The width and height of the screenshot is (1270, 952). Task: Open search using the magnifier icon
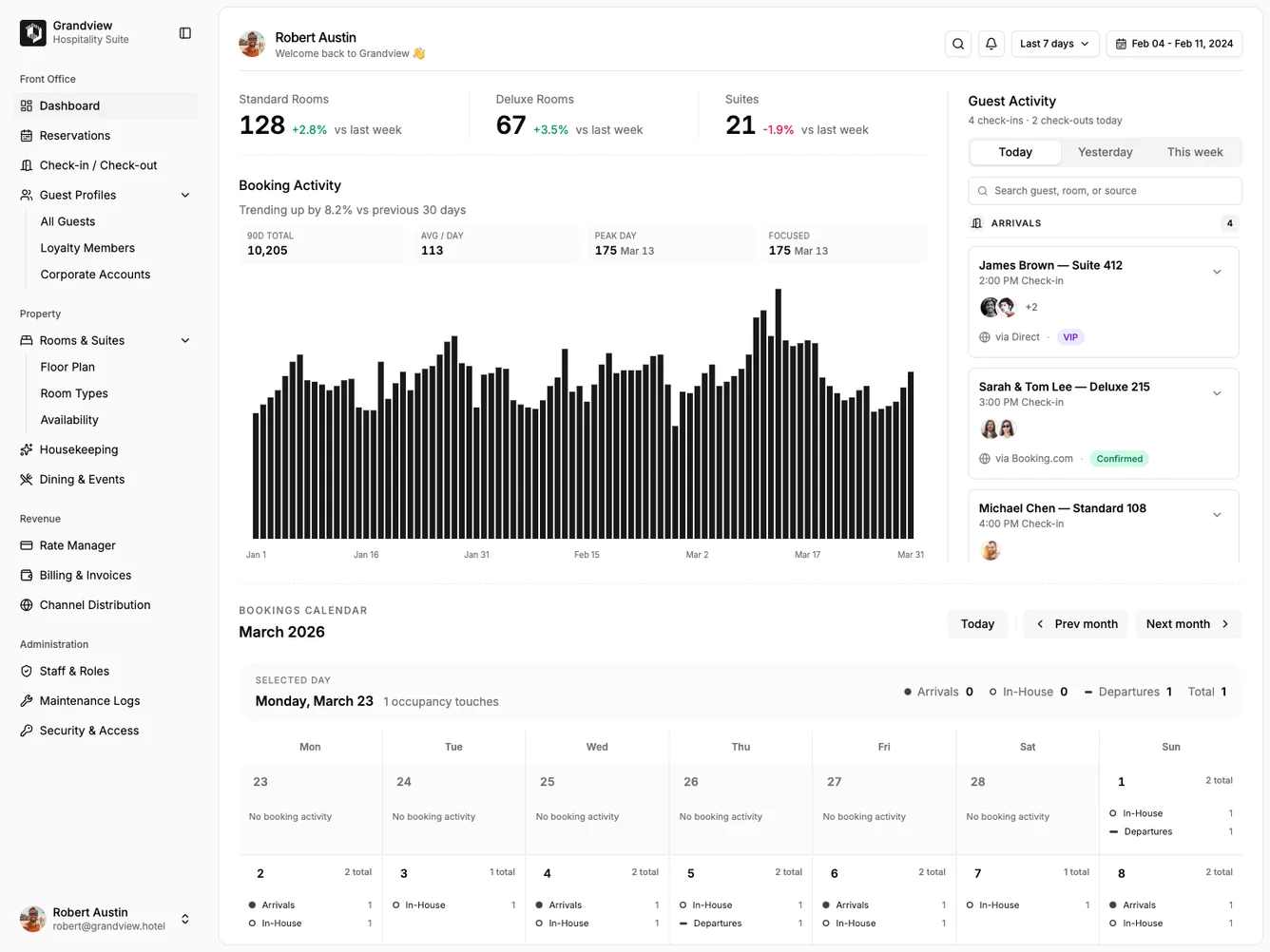pyautogui.click(x=957, y=43)
